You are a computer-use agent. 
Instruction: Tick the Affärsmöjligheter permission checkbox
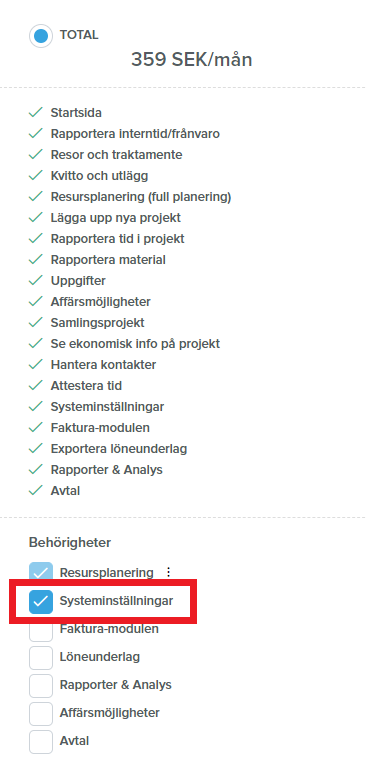(41, 713)
